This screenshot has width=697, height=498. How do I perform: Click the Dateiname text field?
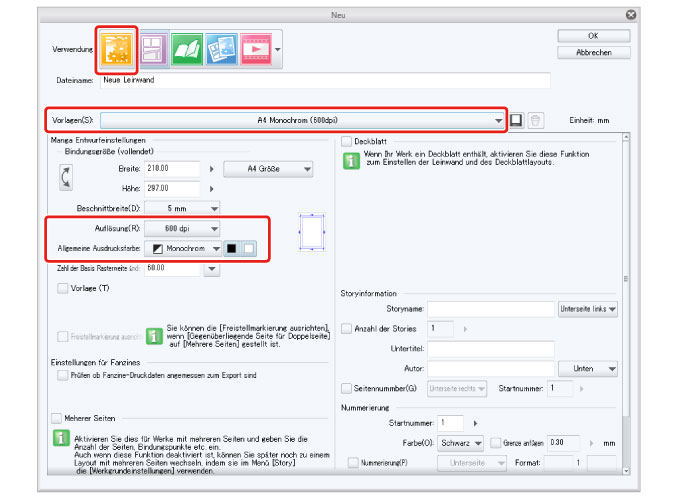coord(325,80)
